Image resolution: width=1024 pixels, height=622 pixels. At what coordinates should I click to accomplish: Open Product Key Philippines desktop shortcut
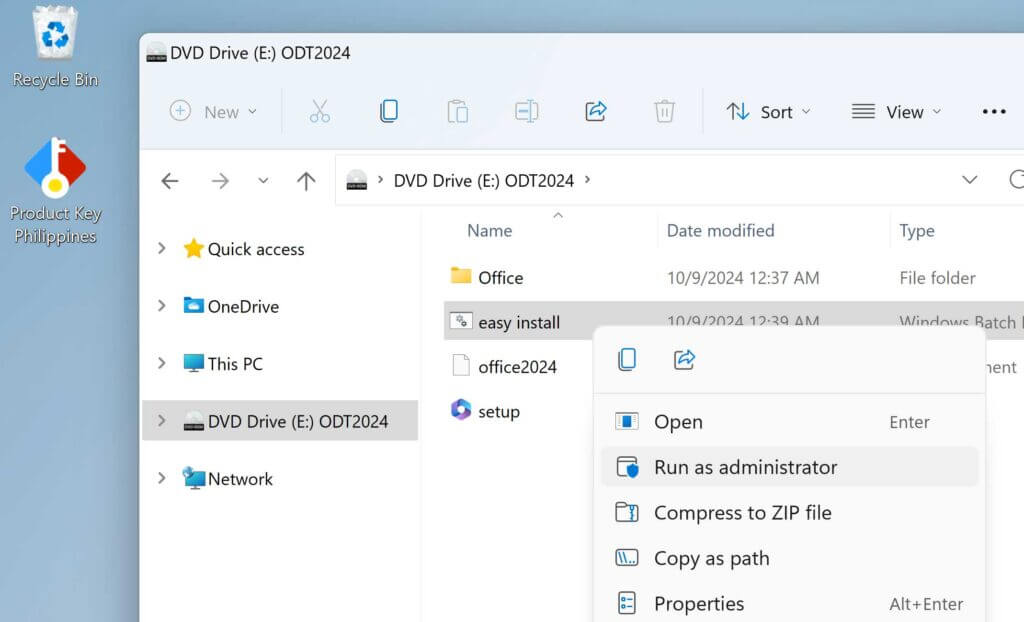pos(56,190)
